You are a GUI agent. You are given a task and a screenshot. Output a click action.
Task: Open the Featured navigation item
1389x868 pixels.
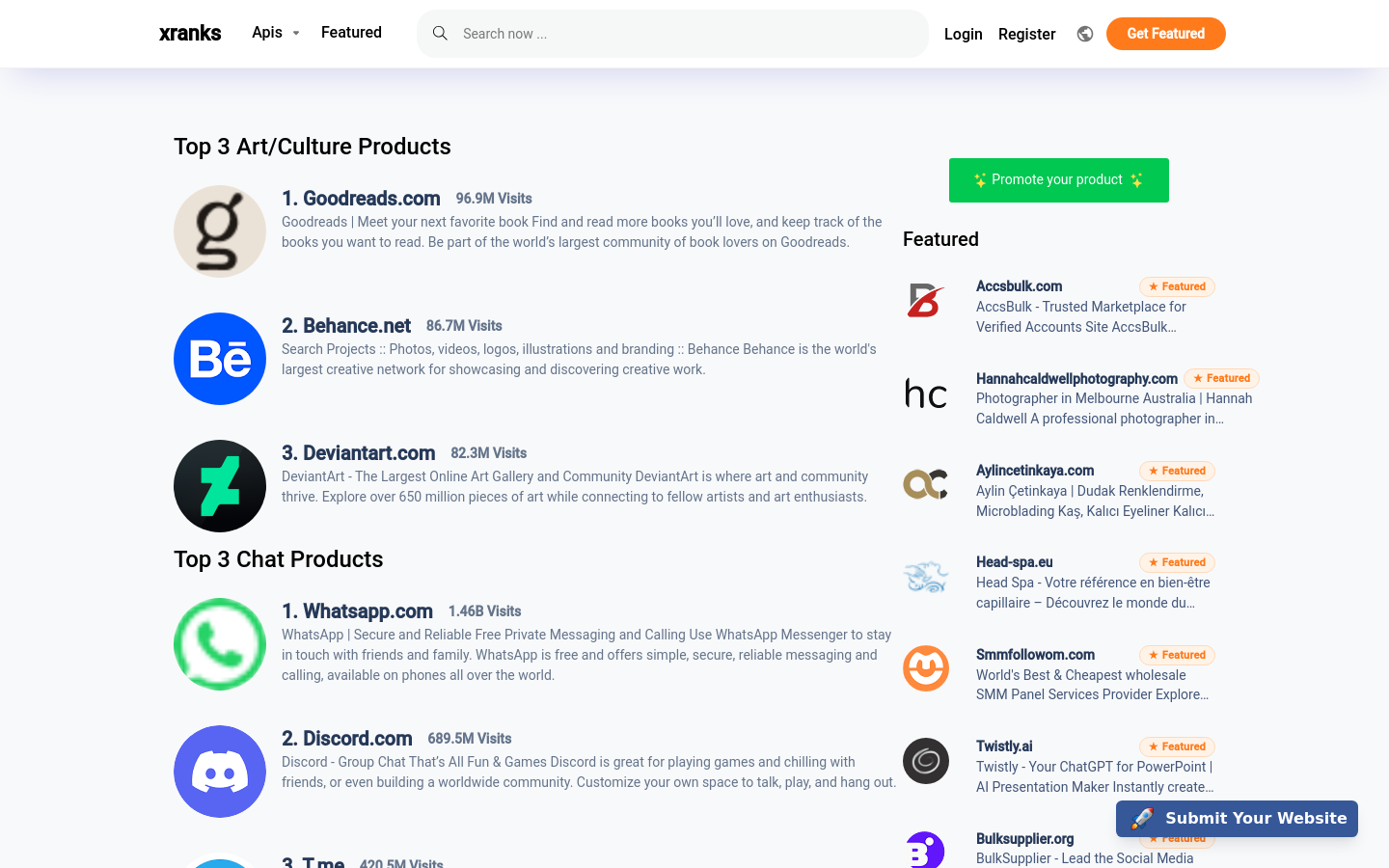click(351, 33)
